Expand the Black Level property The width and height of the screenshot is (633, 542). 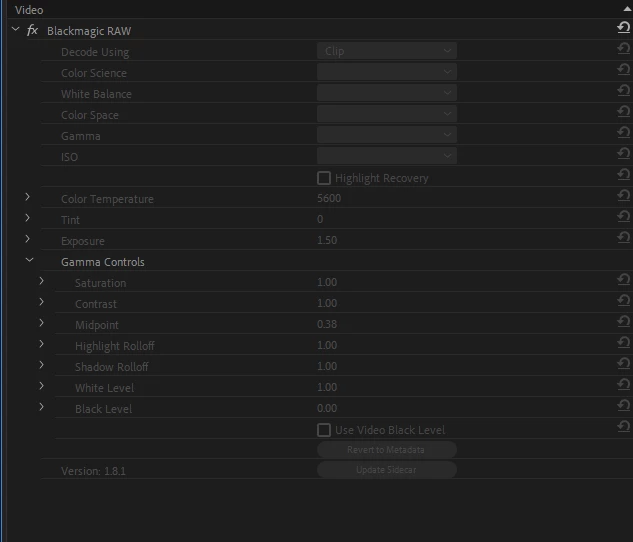tap(41, 406)
